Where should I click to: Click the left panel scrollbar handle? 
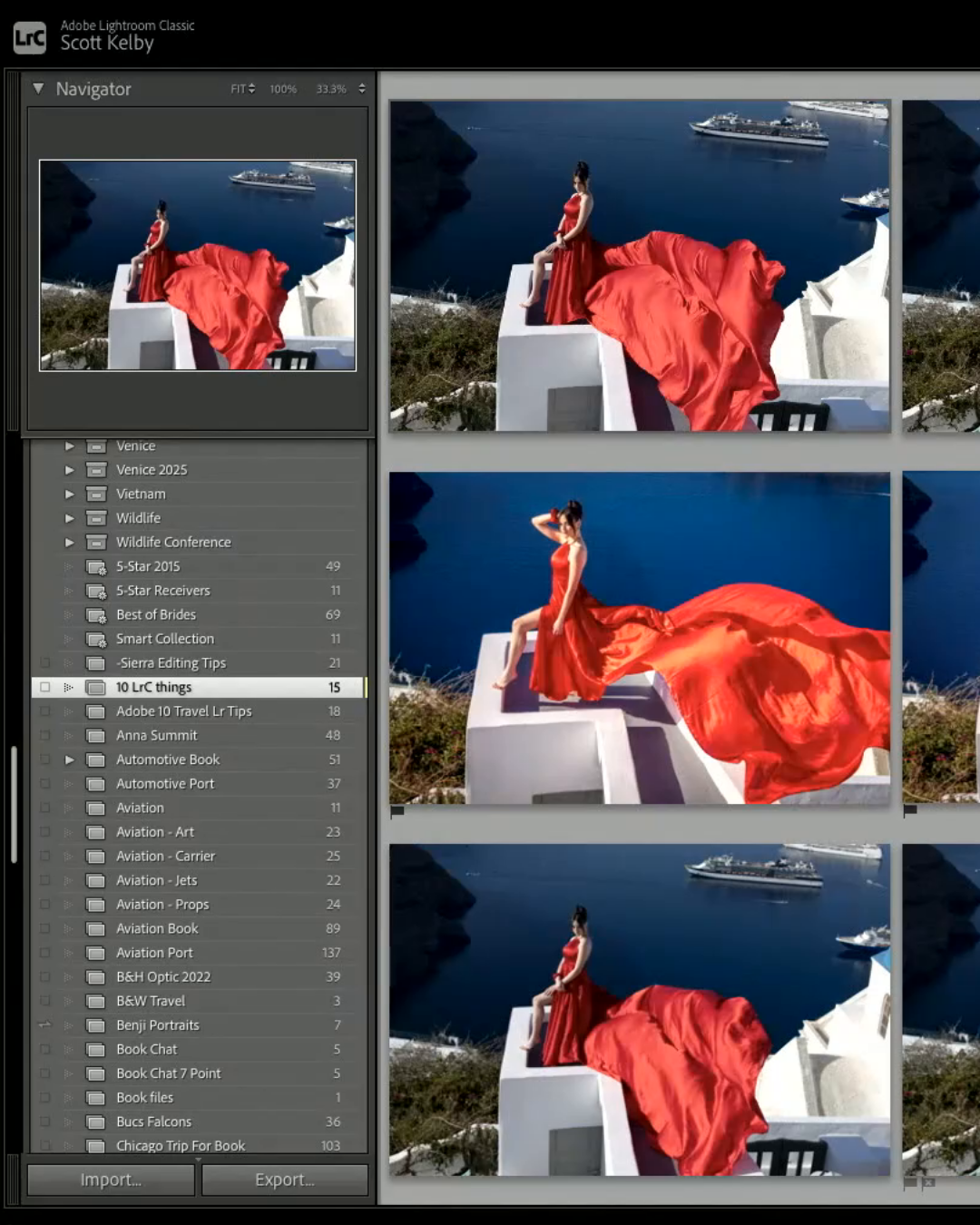click(14, 804)
